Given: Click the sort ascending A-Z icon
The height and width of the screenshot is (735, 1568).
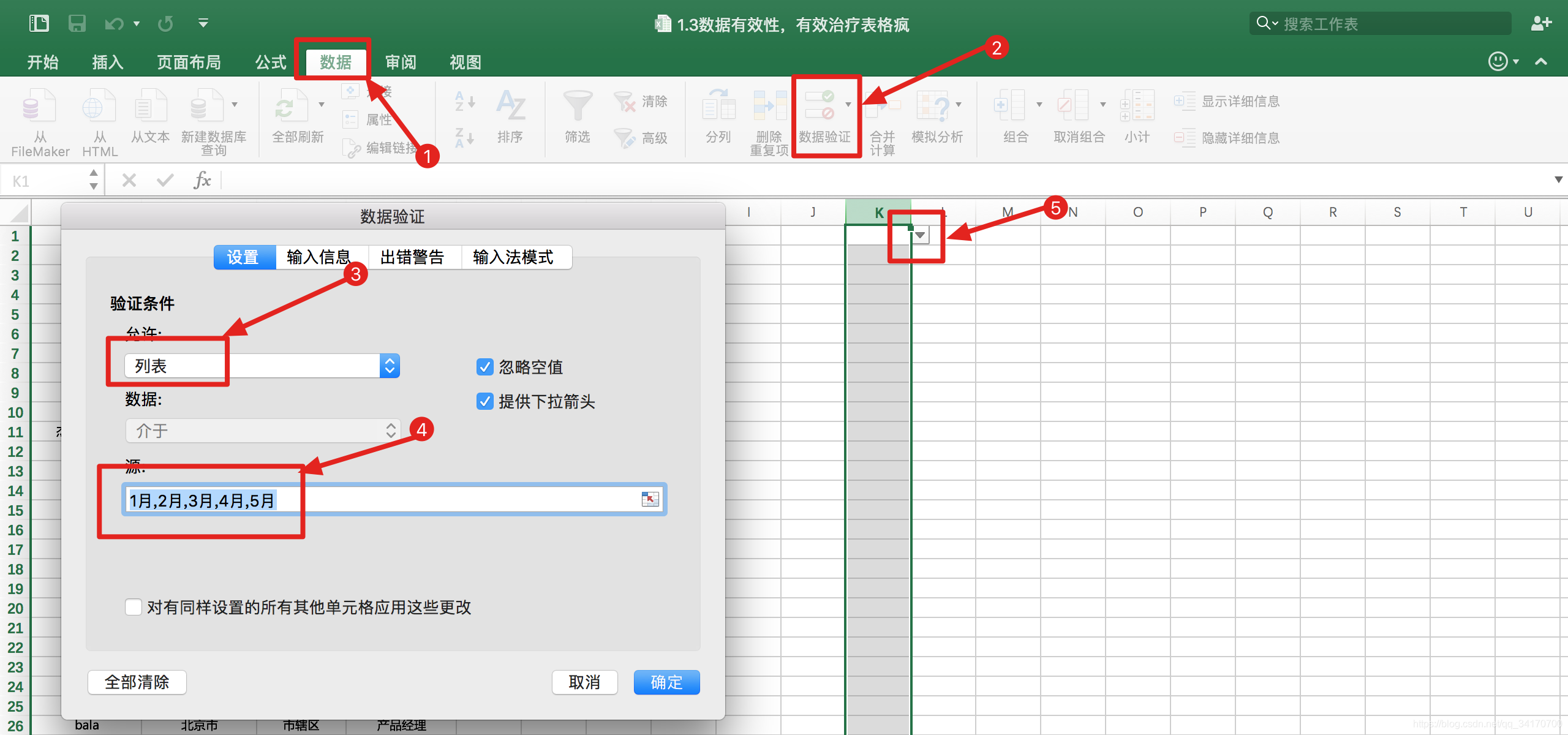Looking at the screenshot, I should coord(465,101).
